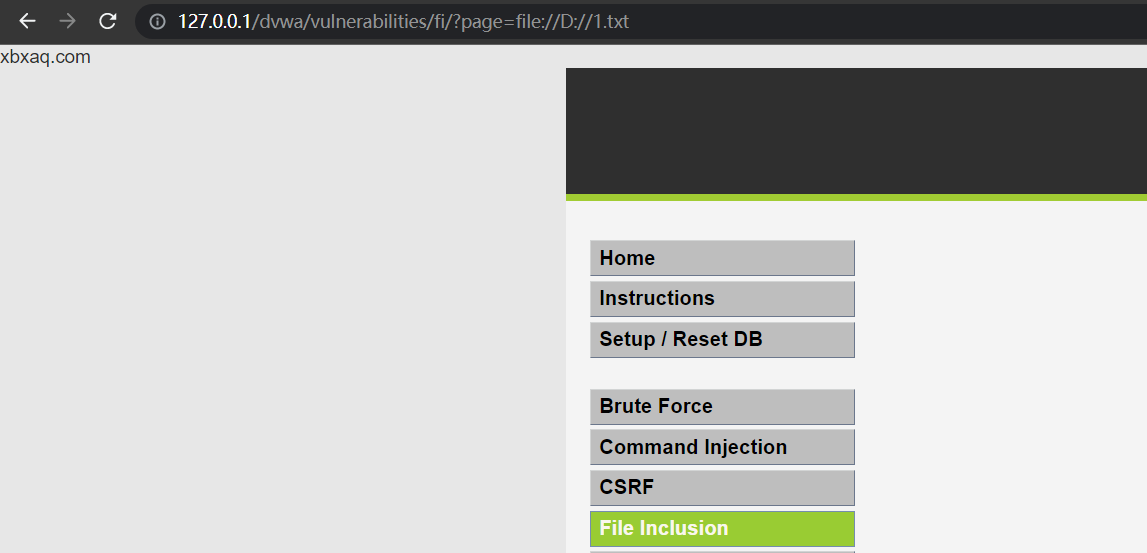Click the green divider under the header
1147x553 pixels.
pyautogui.click(x=856, y=198)
